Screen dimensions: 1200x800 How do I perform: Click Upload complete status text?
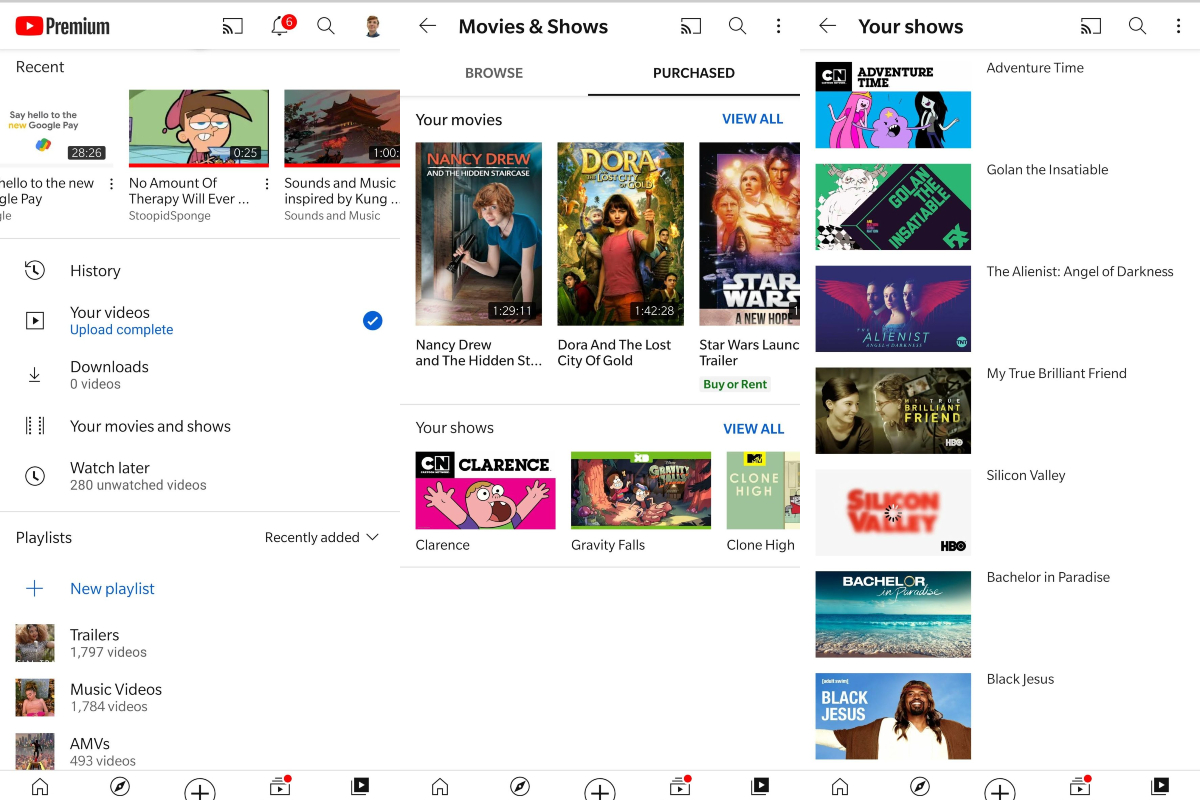pyautogui.click(x=122, y=330)
